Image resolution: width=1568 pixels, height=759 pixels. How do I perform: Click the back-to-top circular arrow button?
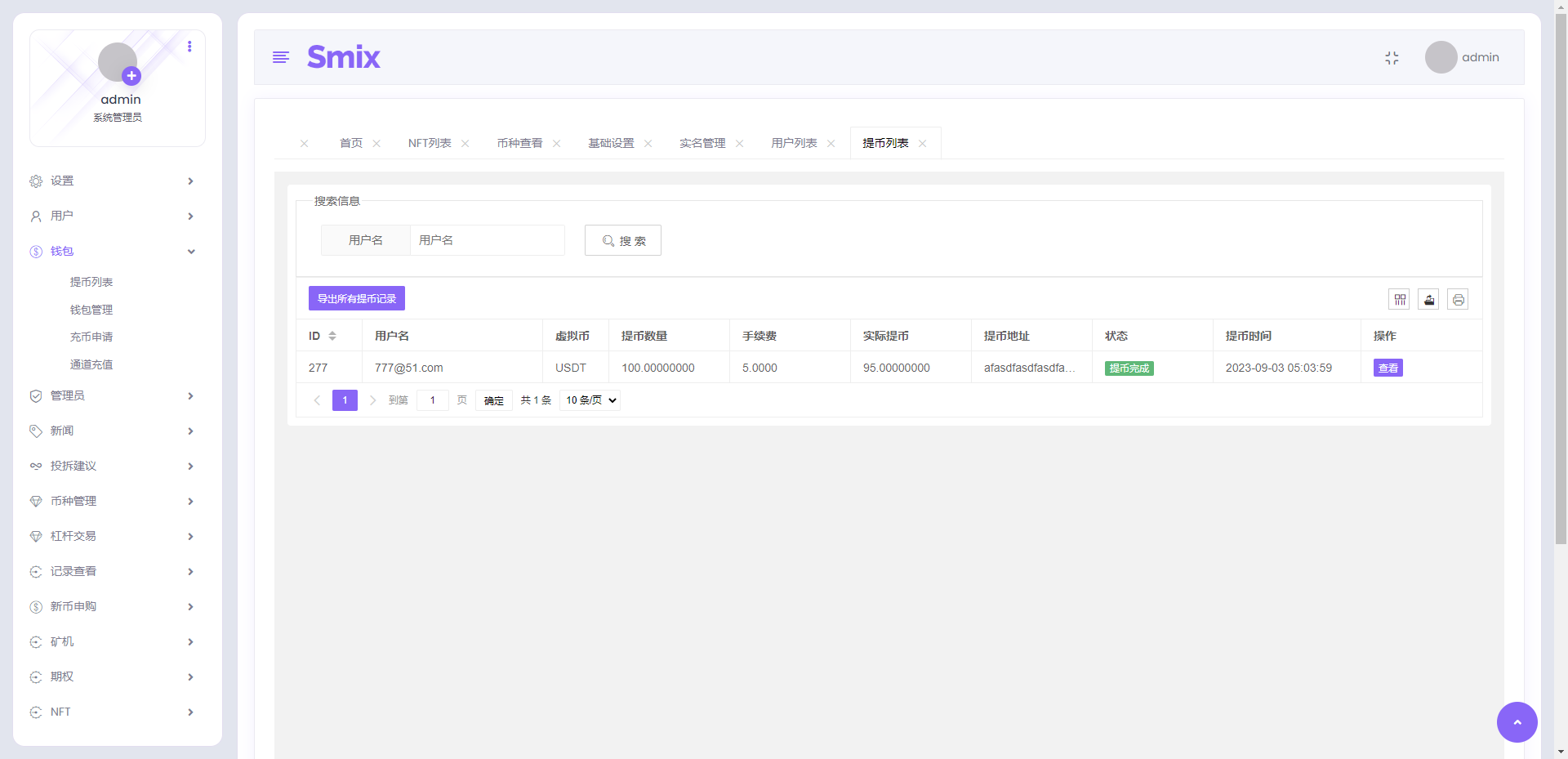pos(1517,722)
